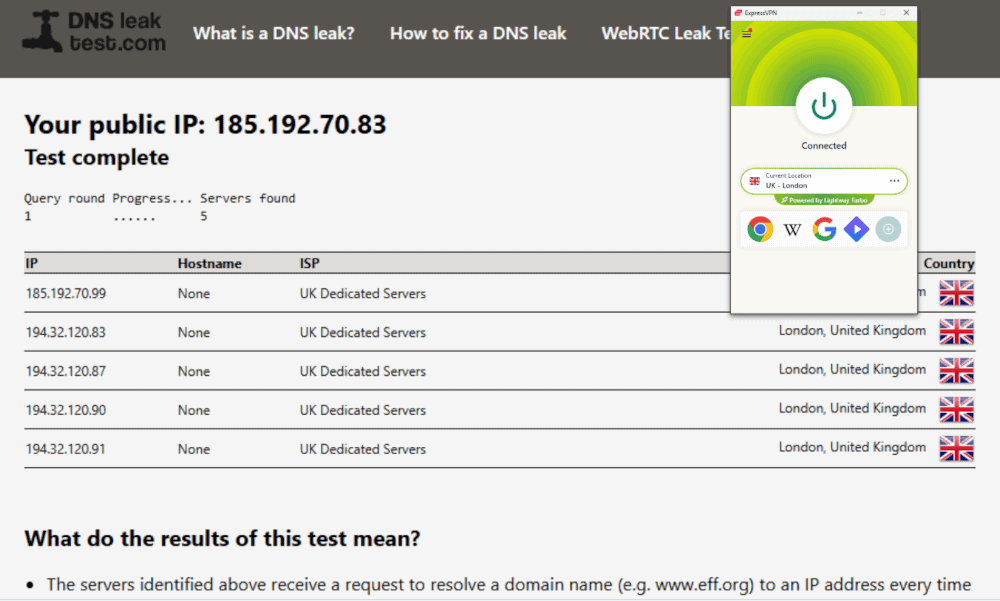The width and height of the screenshot is (1000, 601).
Task: Click London, United Kingdom in the 194.32.120.90 row
Action: [x=852, y=408]
